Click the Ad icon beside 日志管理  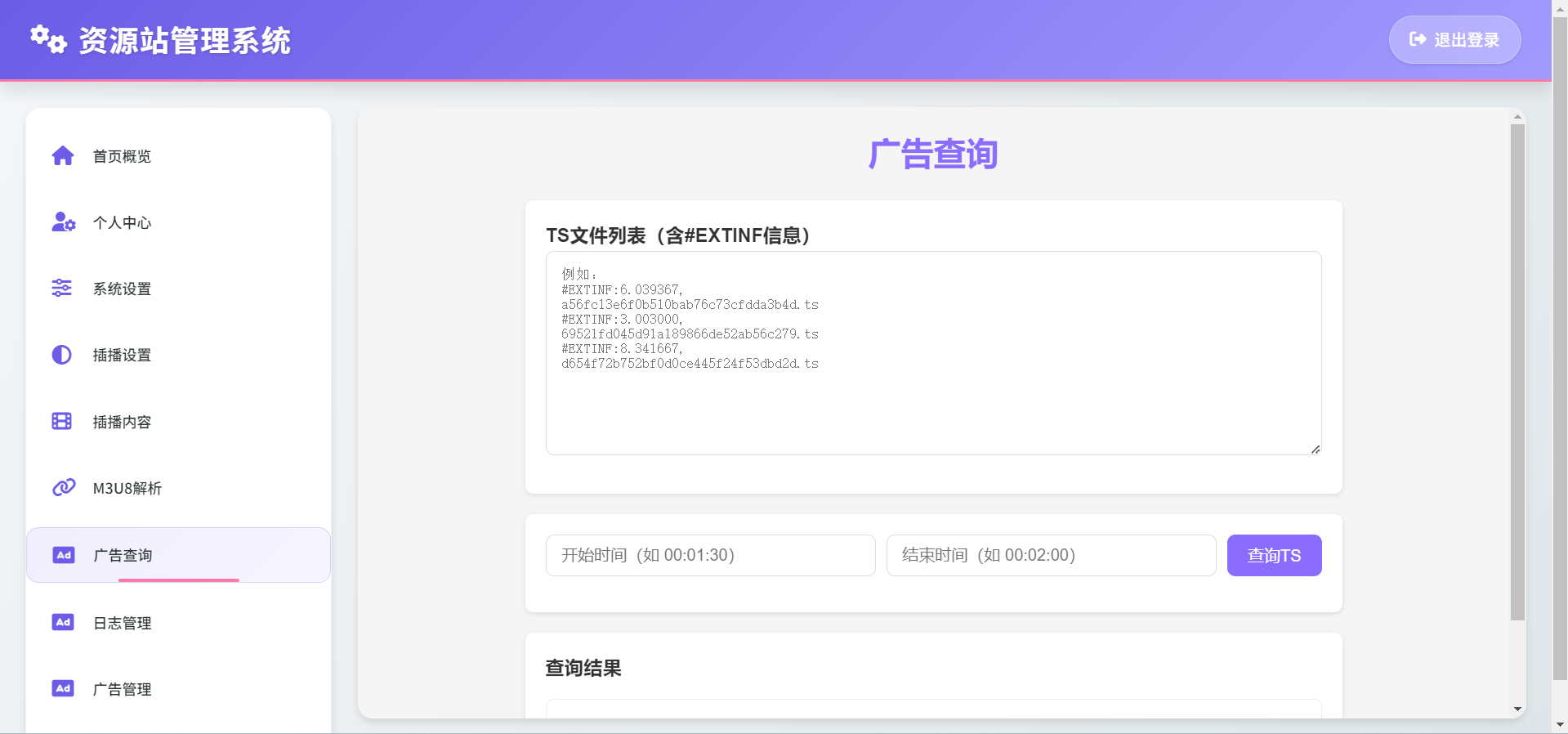(63, 622)
